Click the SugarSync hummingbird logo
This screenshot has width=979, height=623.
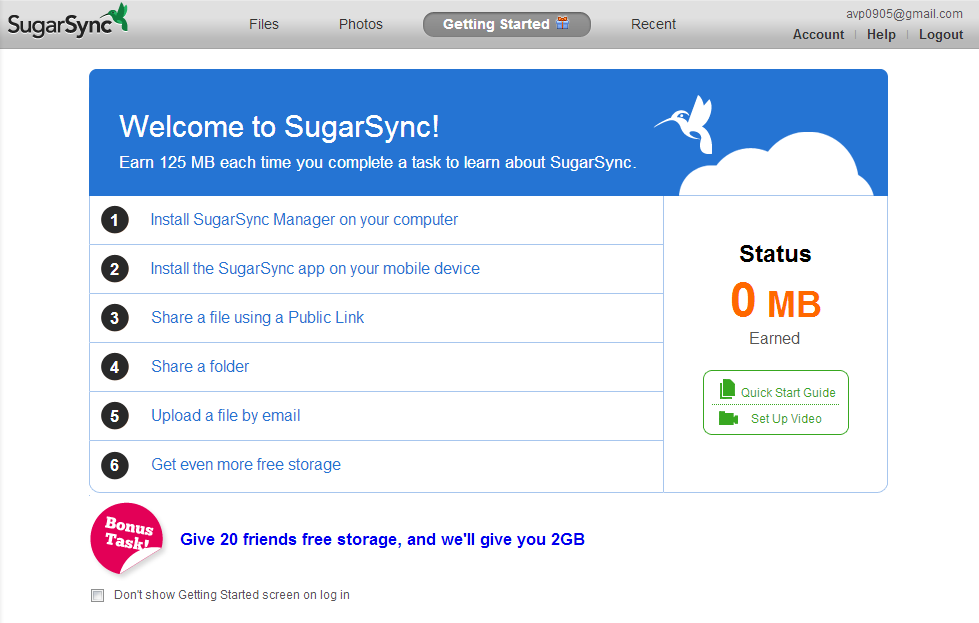[x=67, y=22]
